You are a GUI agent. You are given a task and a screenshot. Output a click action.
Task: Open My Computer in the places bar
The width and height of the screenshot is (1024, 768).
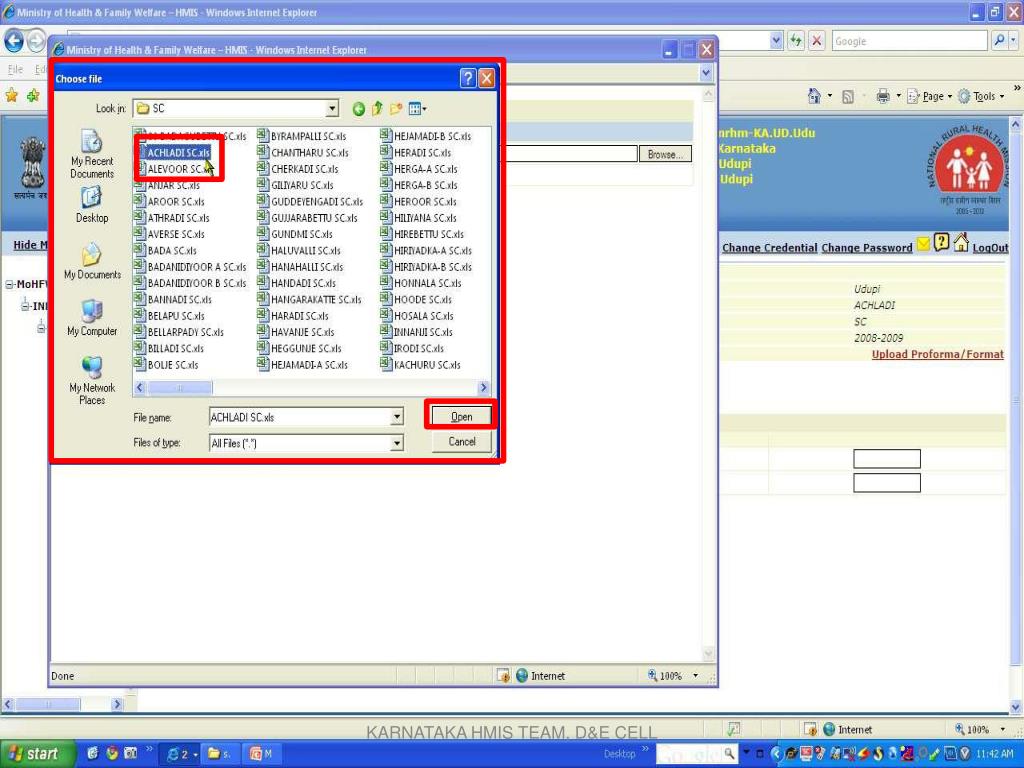(x=92, y=318)
